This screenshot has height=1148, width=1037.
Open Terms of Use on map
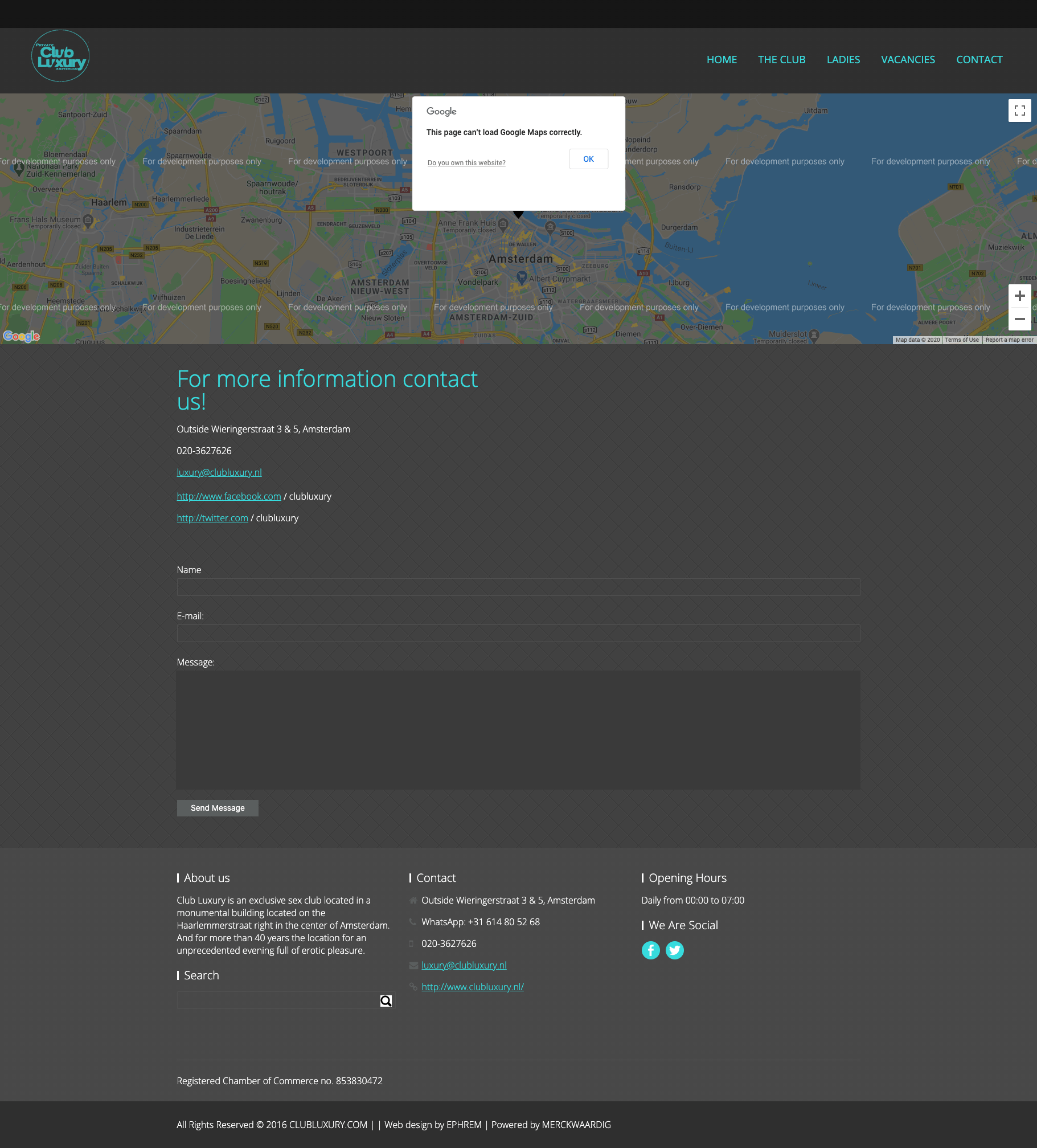coord(961,340)
